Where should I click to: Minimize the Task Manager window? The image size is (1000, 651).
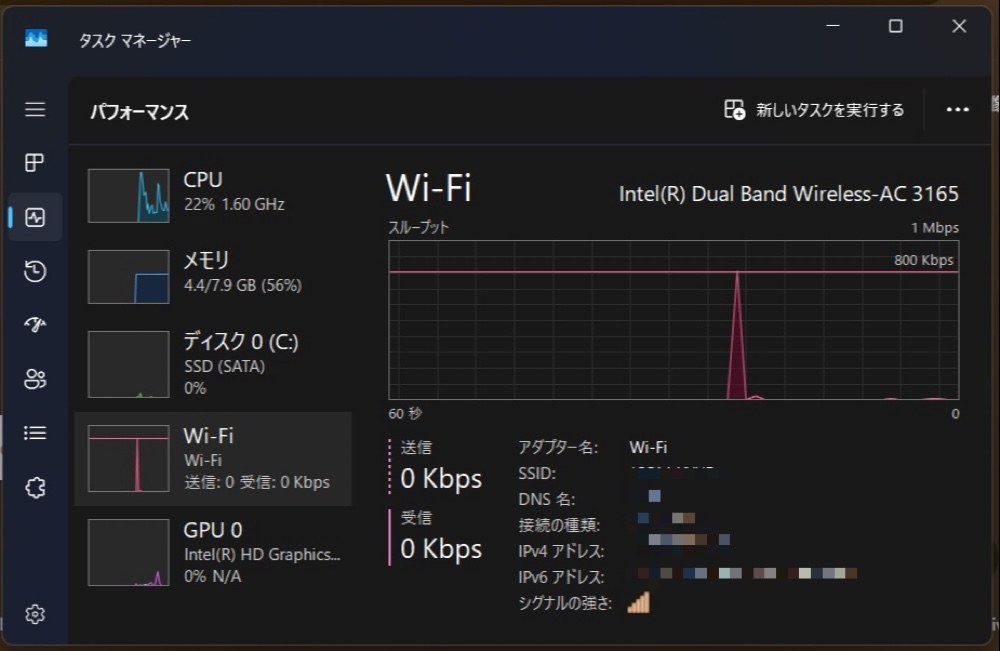pyautogui.click(x=833, y=26)
